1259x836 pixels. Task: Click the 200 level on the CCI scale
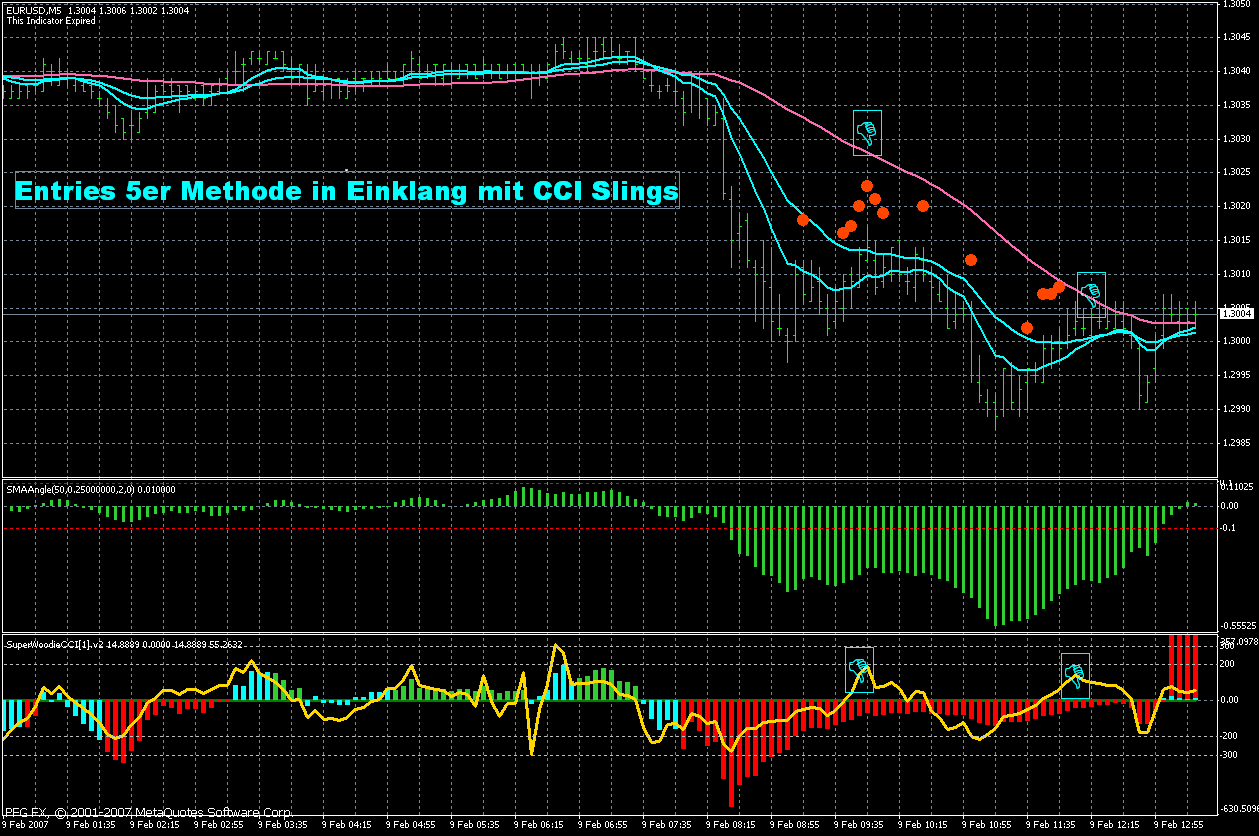[1229, 665]
